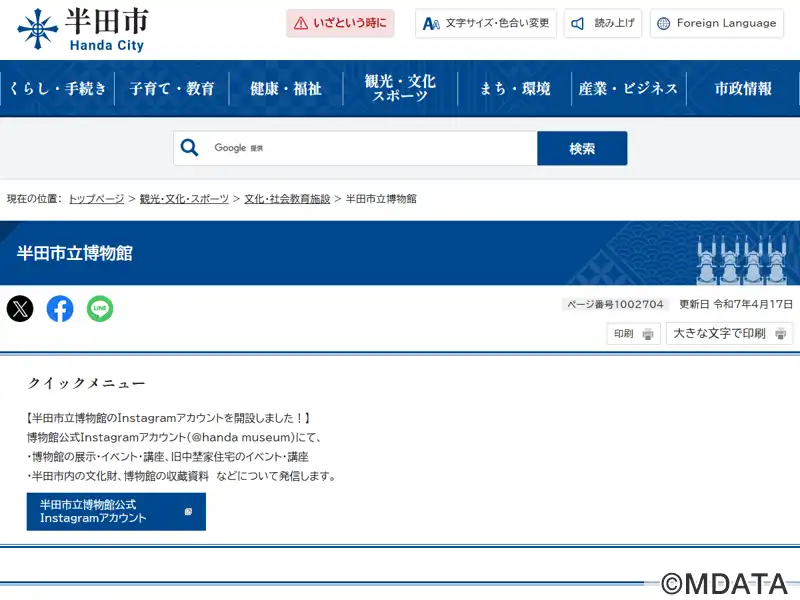This screenshot has width=800, height=600.
Task: Click the 印刷 print button
Action: 634,334
